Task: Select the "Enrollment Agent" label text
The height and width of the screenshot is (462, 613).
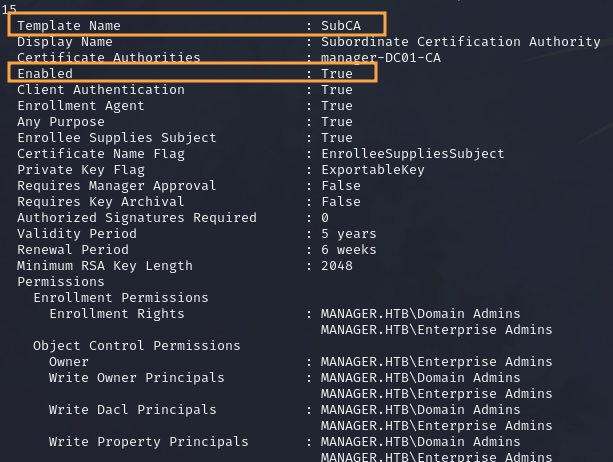Action: 81,106
